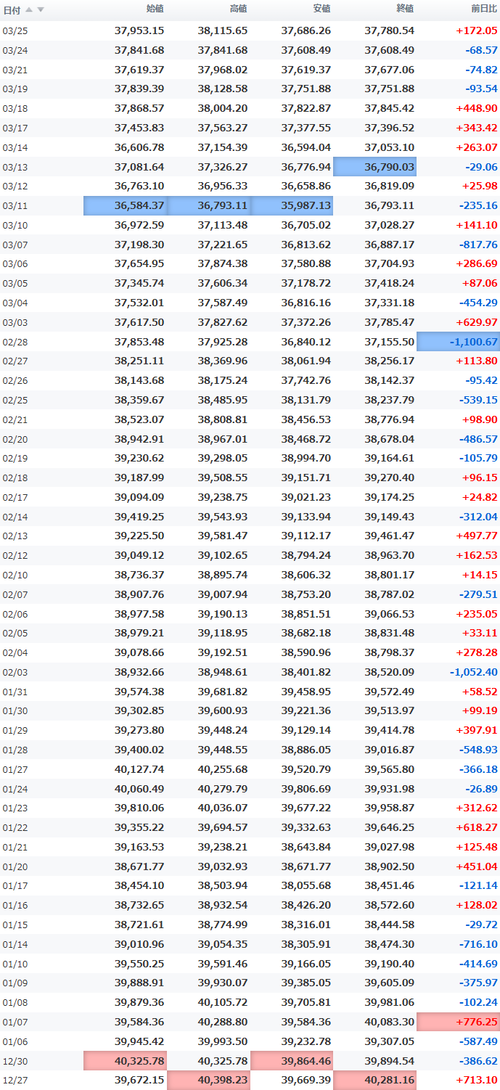Select the 02/20 date cell
Screen dimensions: 500x1090
[x=14, y=439]
